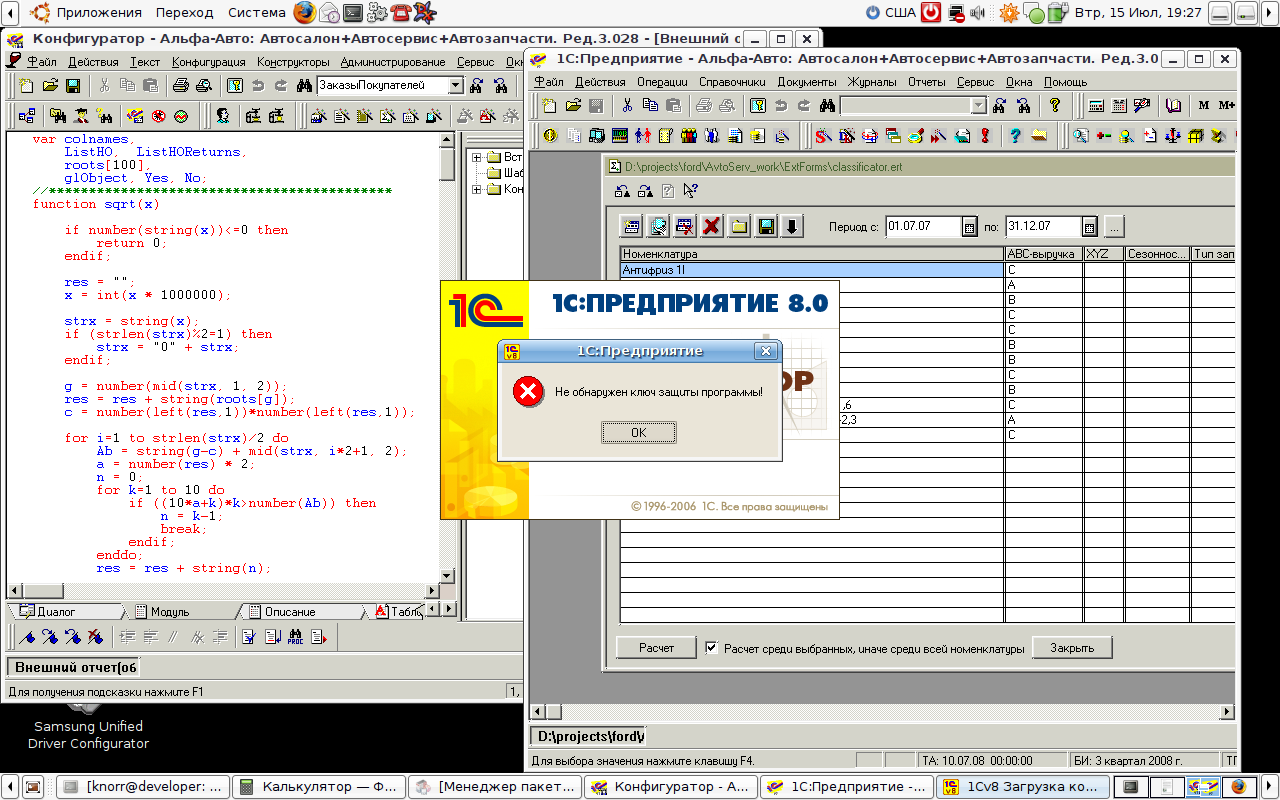Open the Система menu in the top panel
The height and width of the screenshot is (800, 1280).
(x=256, y=13)
